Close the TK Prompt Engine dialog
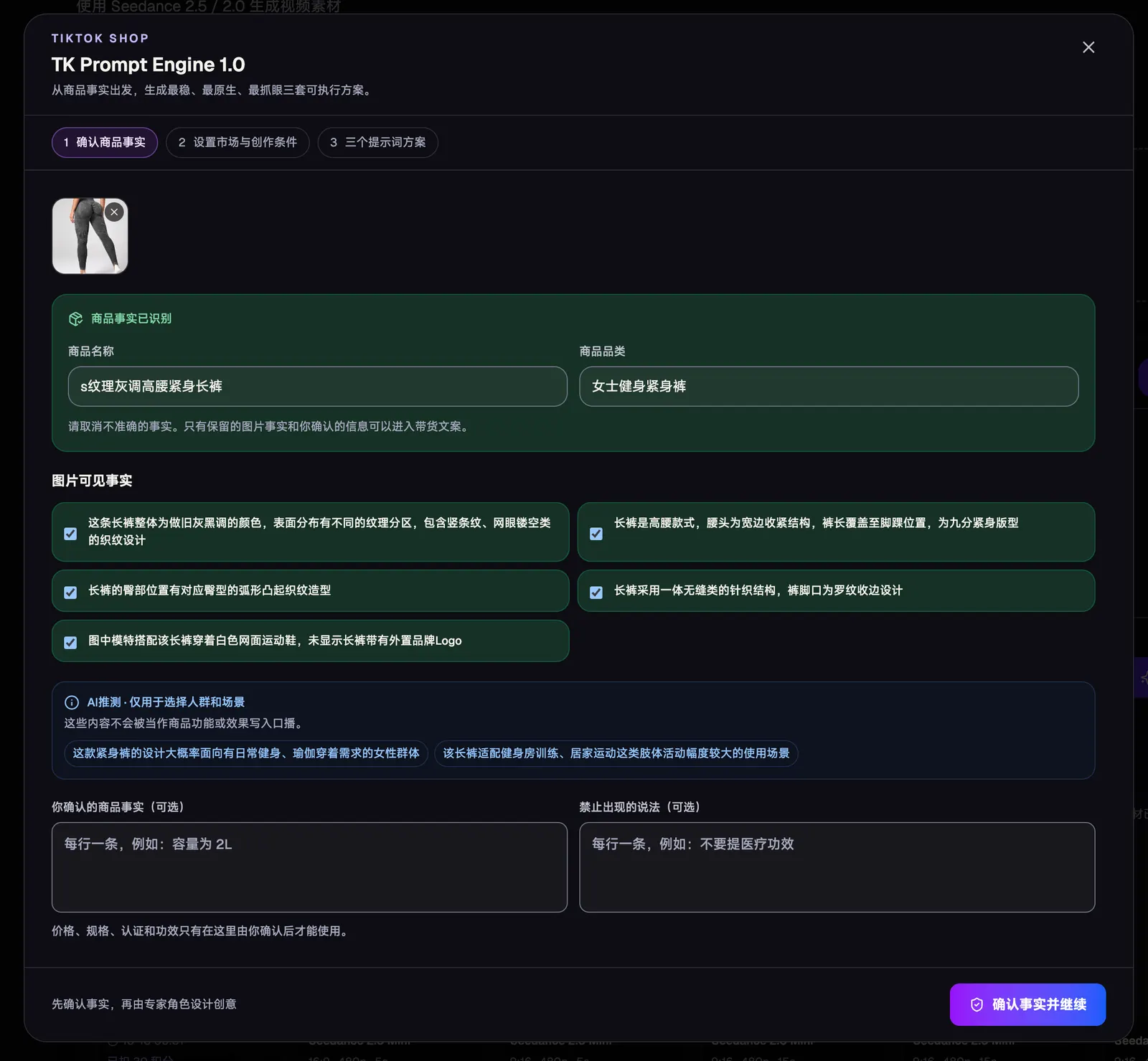The width and height of the screenshot is (1148, 1061). [1088, 47]
